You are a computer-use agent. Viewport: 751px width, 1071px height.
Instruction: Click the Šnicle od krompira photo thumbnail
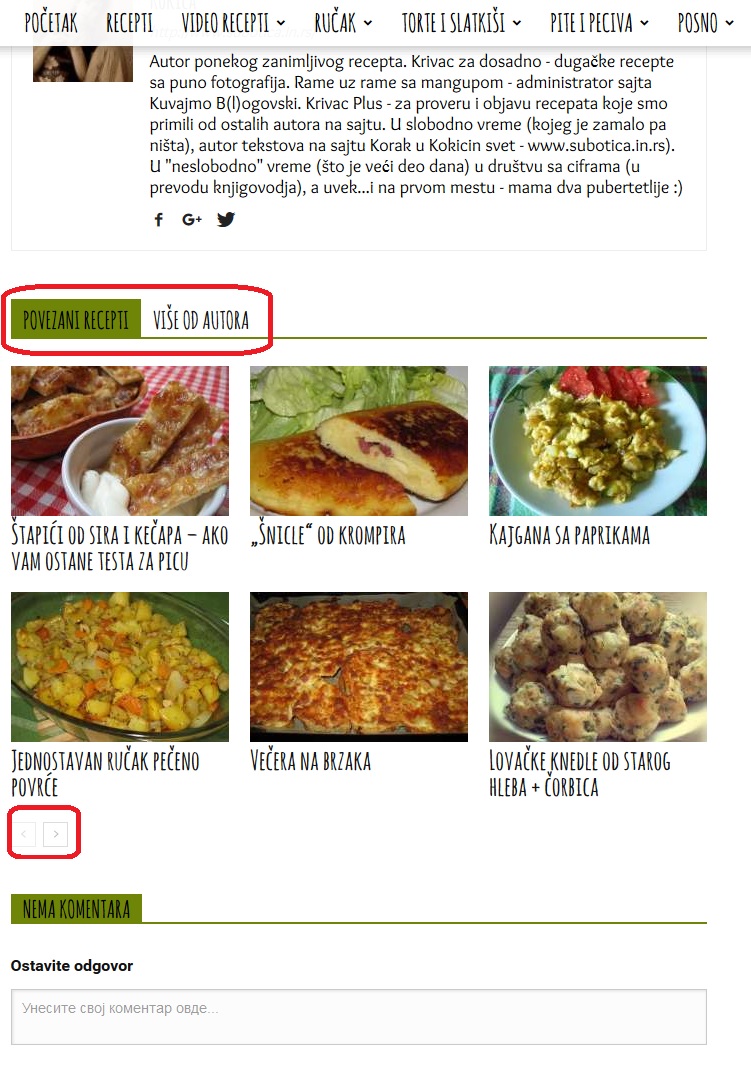click(359, 441)
